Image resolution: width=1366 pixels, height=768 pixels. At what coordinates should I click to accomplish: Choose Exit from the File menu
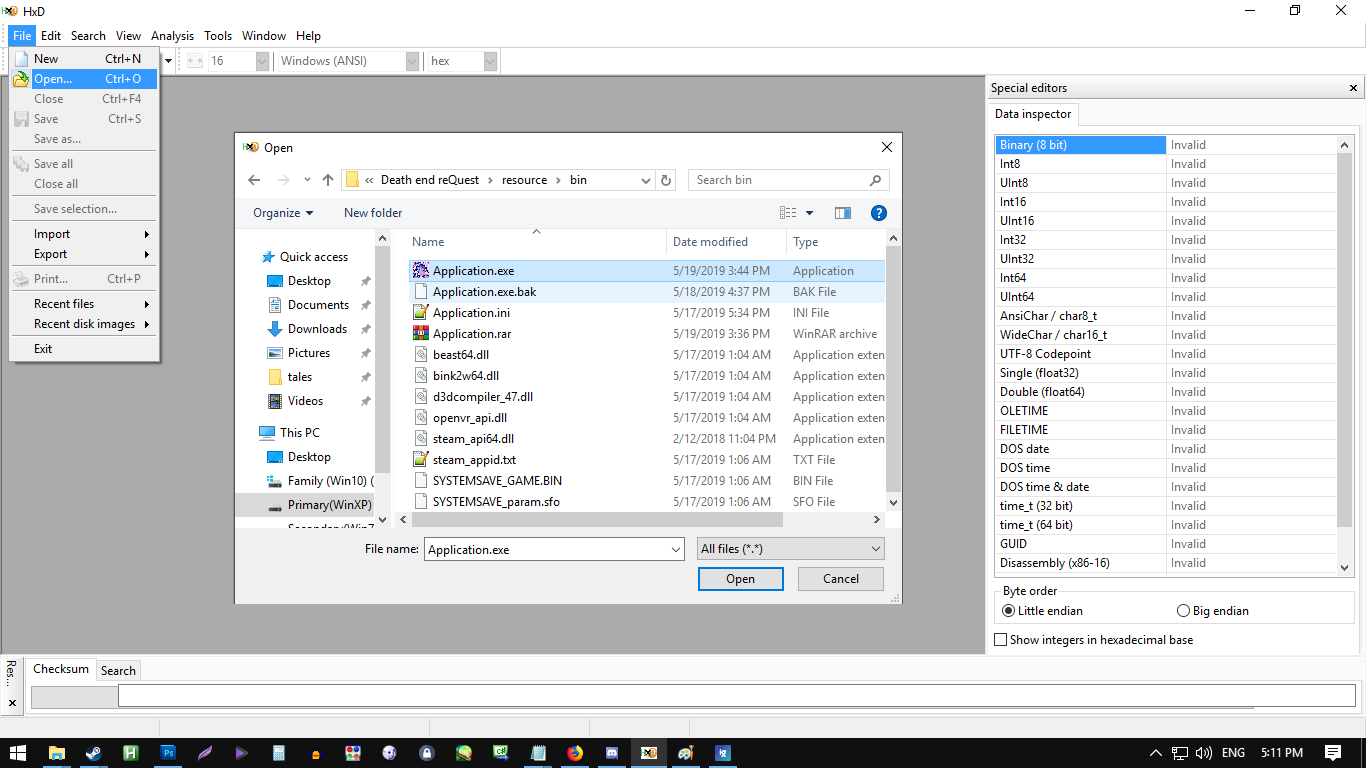(83, 349)
